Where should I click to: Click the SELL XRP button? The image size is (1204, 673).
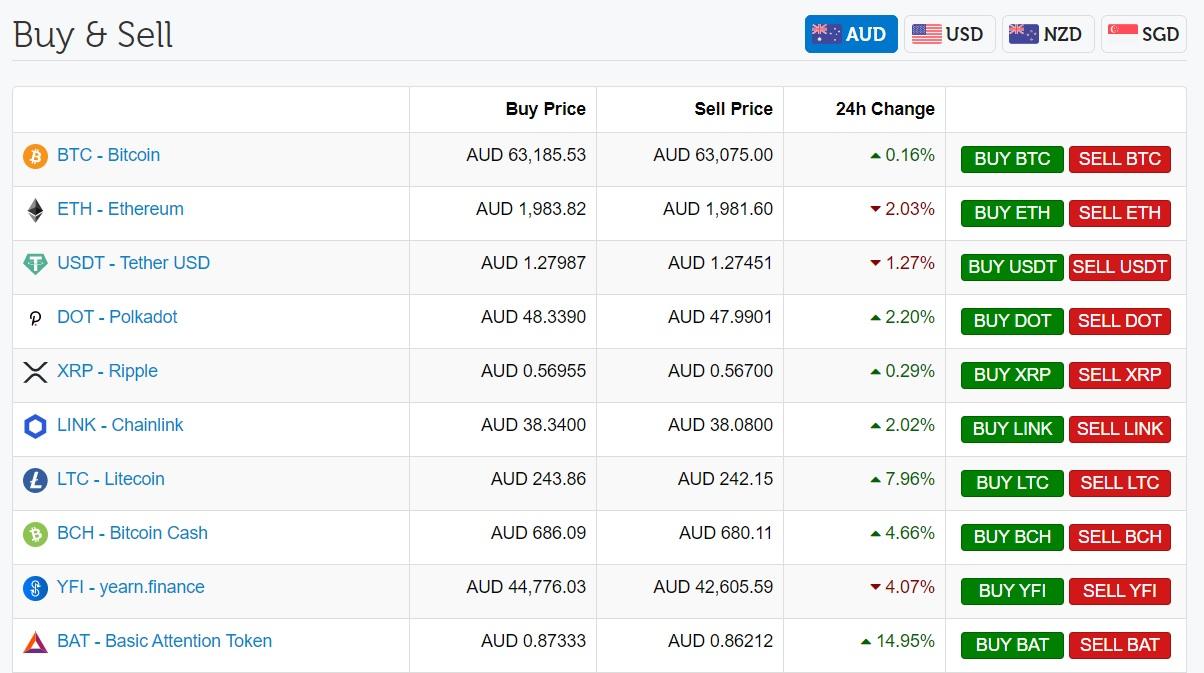1120,375
